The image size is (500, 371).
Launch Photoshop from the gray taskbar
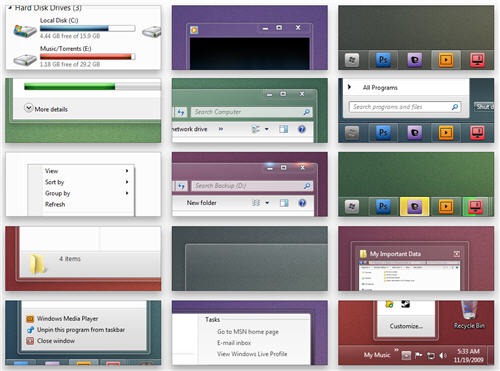[x=383, y=60]
